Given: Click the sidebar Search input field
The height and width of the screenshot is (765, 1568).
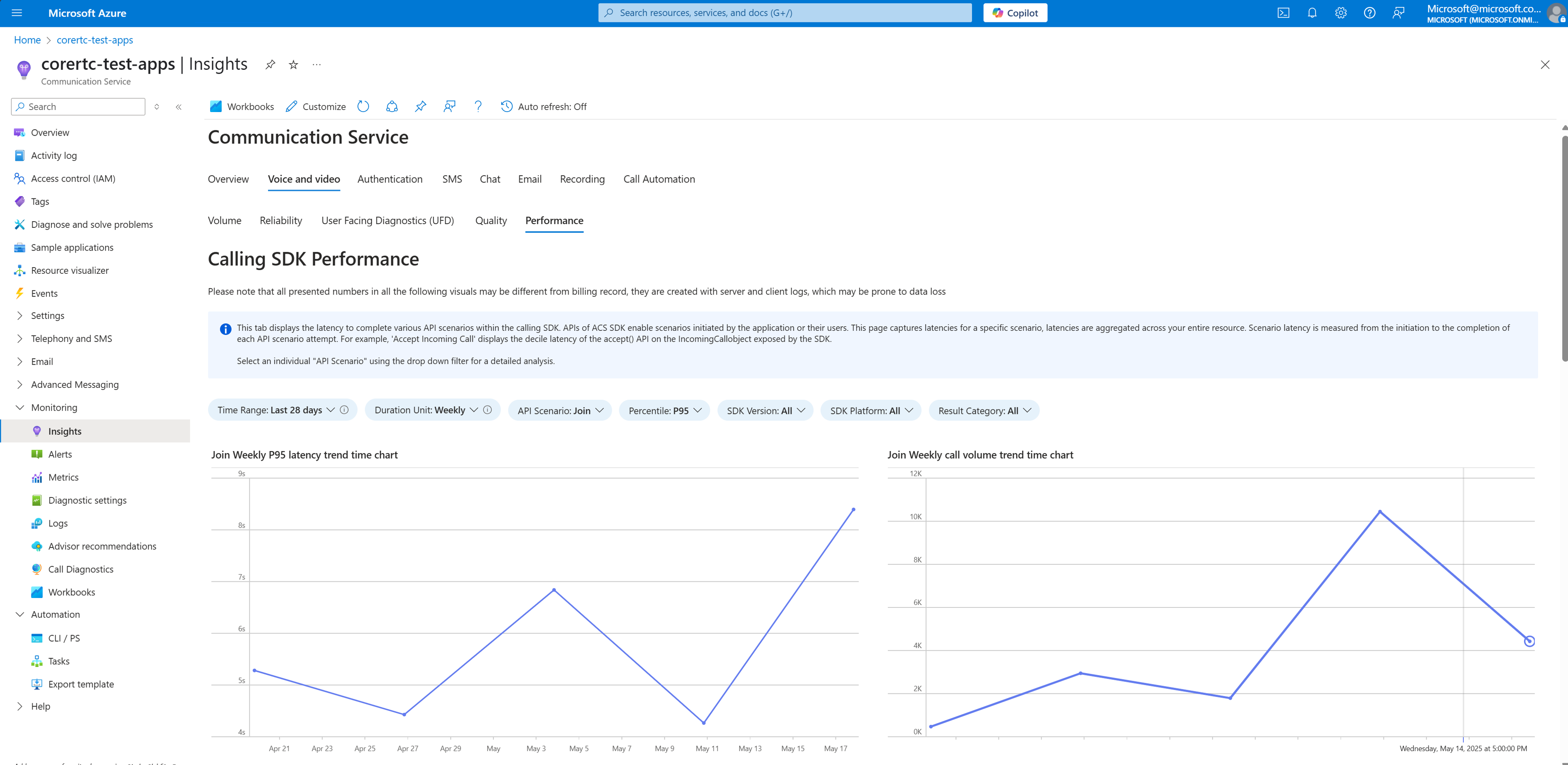Looking at the screenshot, I should pyautogui.click(x=78, y=107).
